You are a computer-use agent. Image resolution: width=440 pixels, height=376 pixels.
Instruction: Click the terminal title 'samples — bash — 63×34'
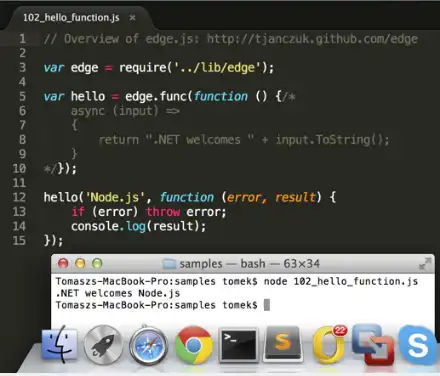click(249, 264)
